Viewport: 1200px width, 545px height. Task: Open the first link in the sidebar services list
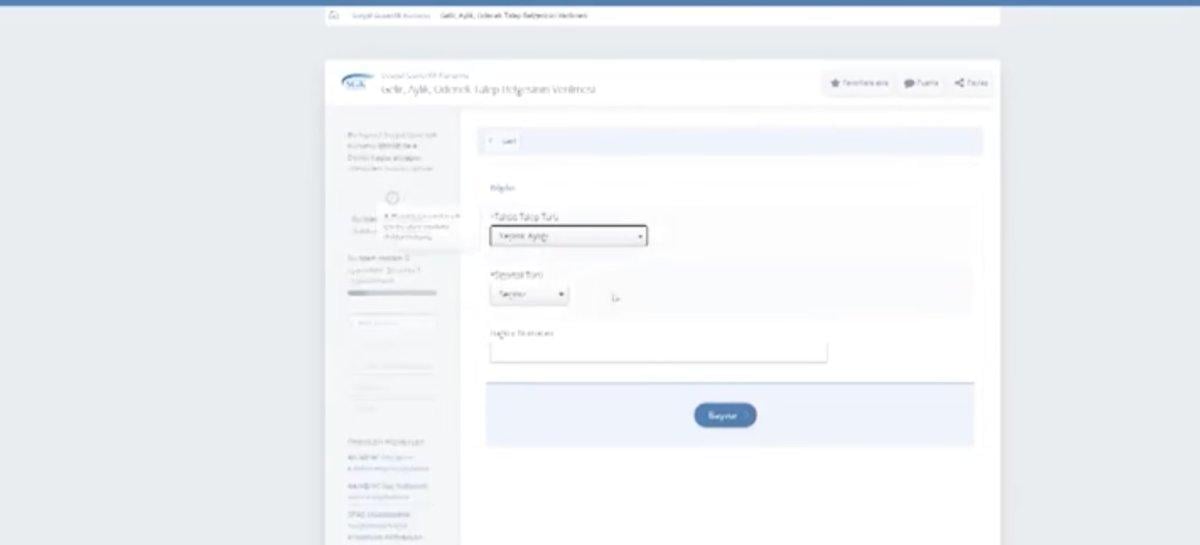(388, 462)
